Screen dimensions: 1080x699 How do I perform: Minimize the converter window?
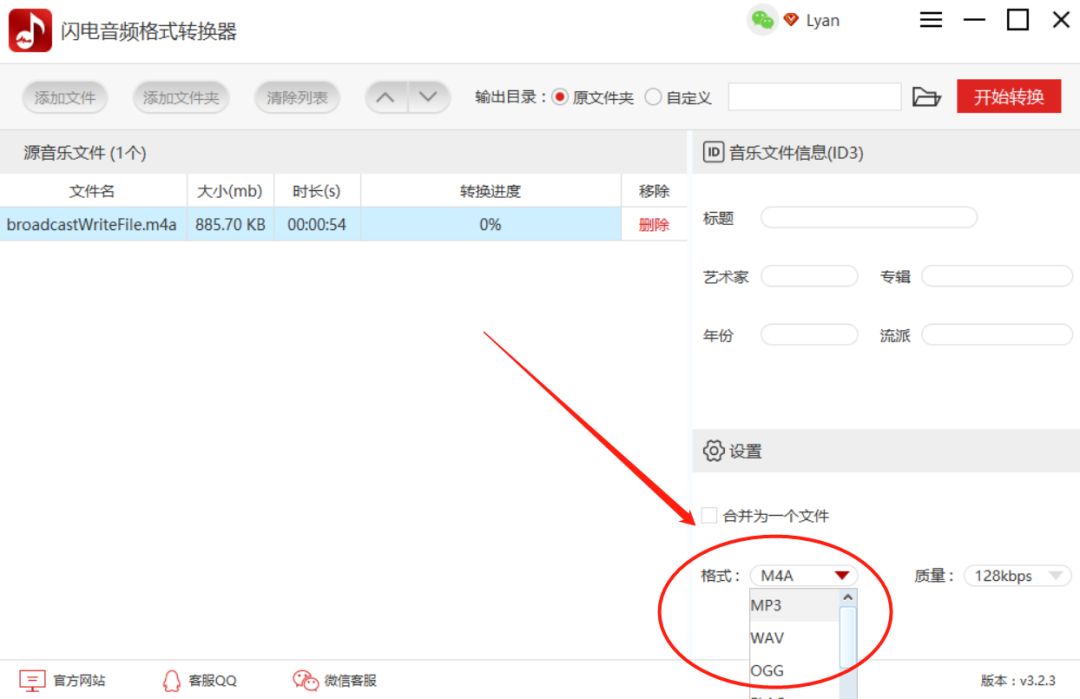point(974,20)
